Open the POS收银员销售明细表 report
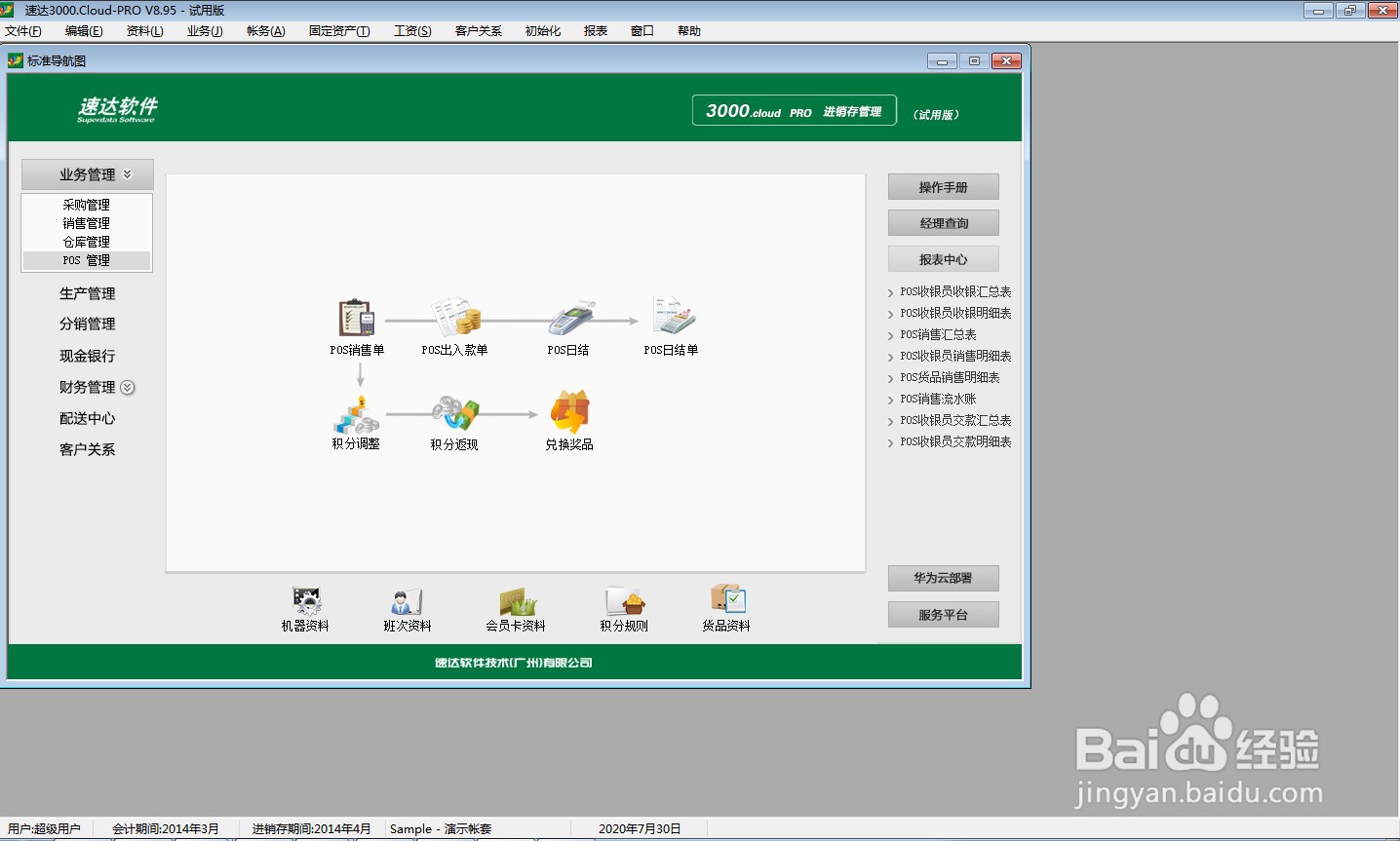Image resolution: width=1400 pixels, height=841 pixels. (x=955, y=356)
